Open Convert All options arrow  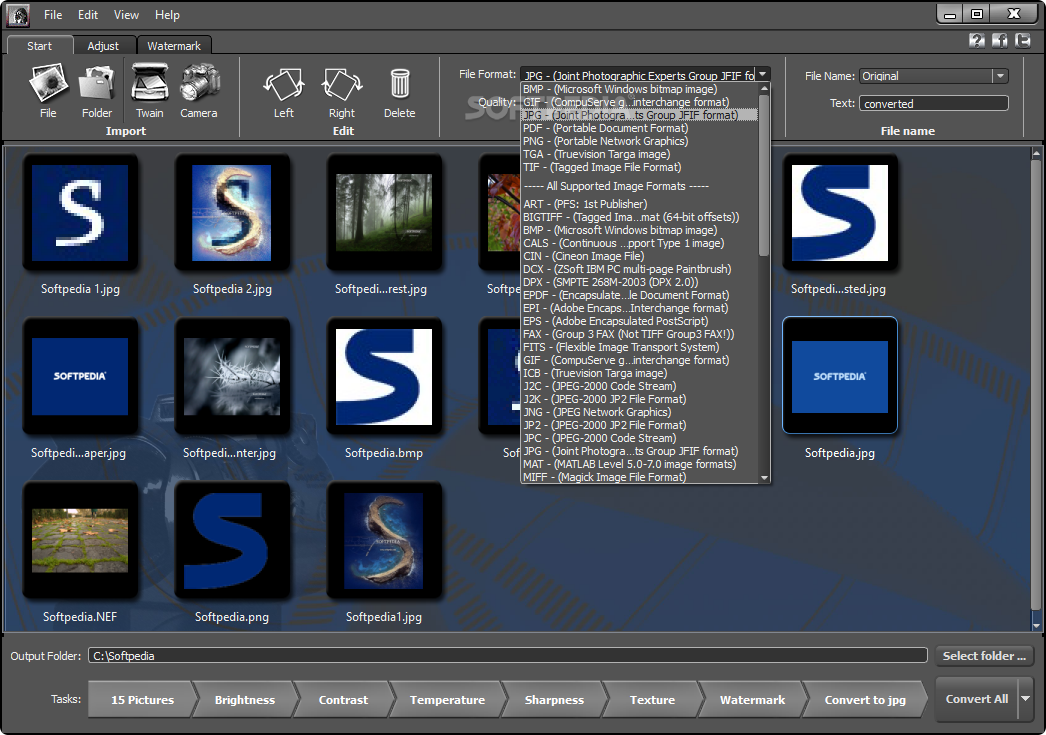pos(1025,699)
